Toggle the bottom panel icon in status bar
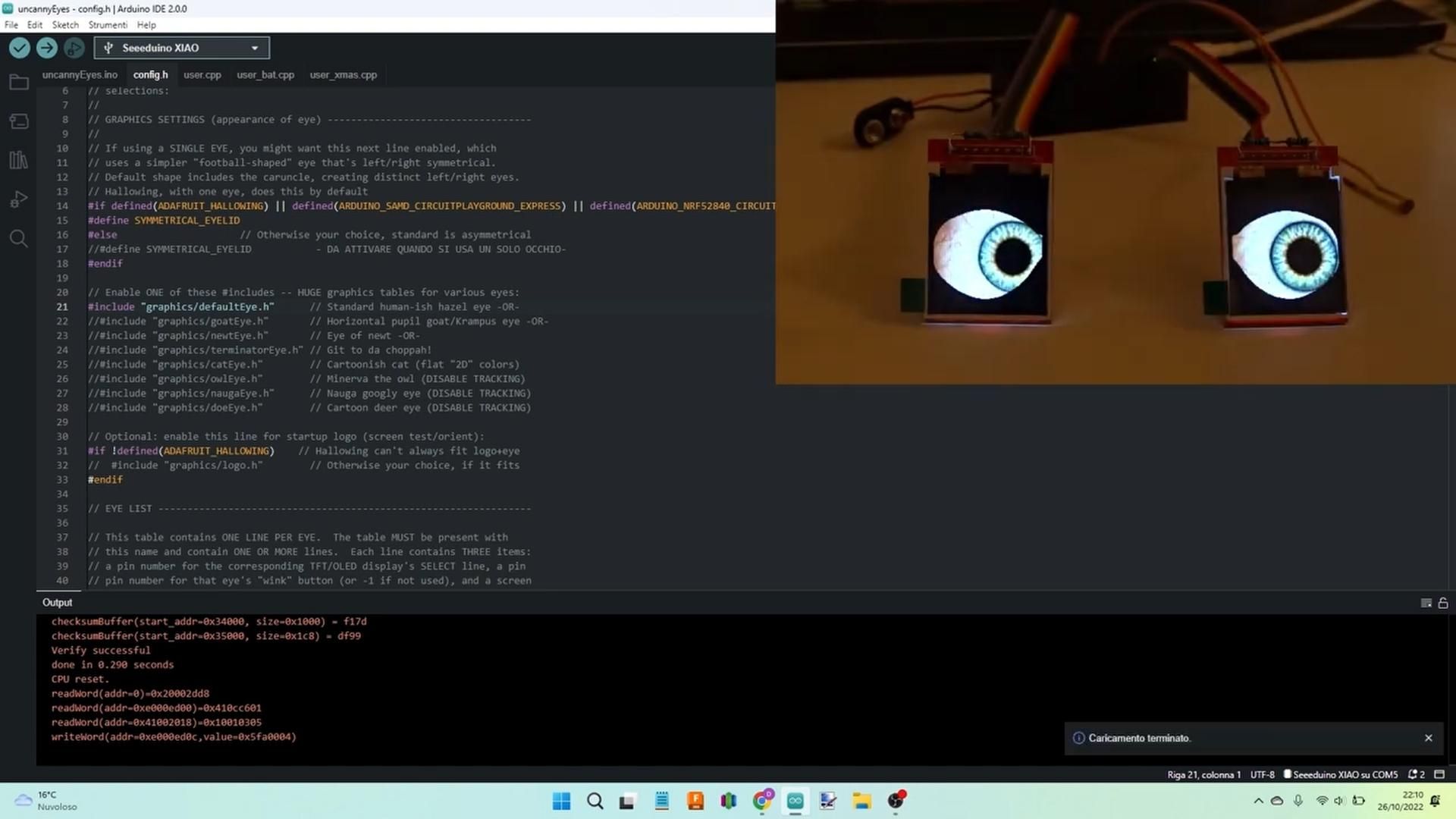Screen dimensions: 1456x819 [x=1439, y=774]
